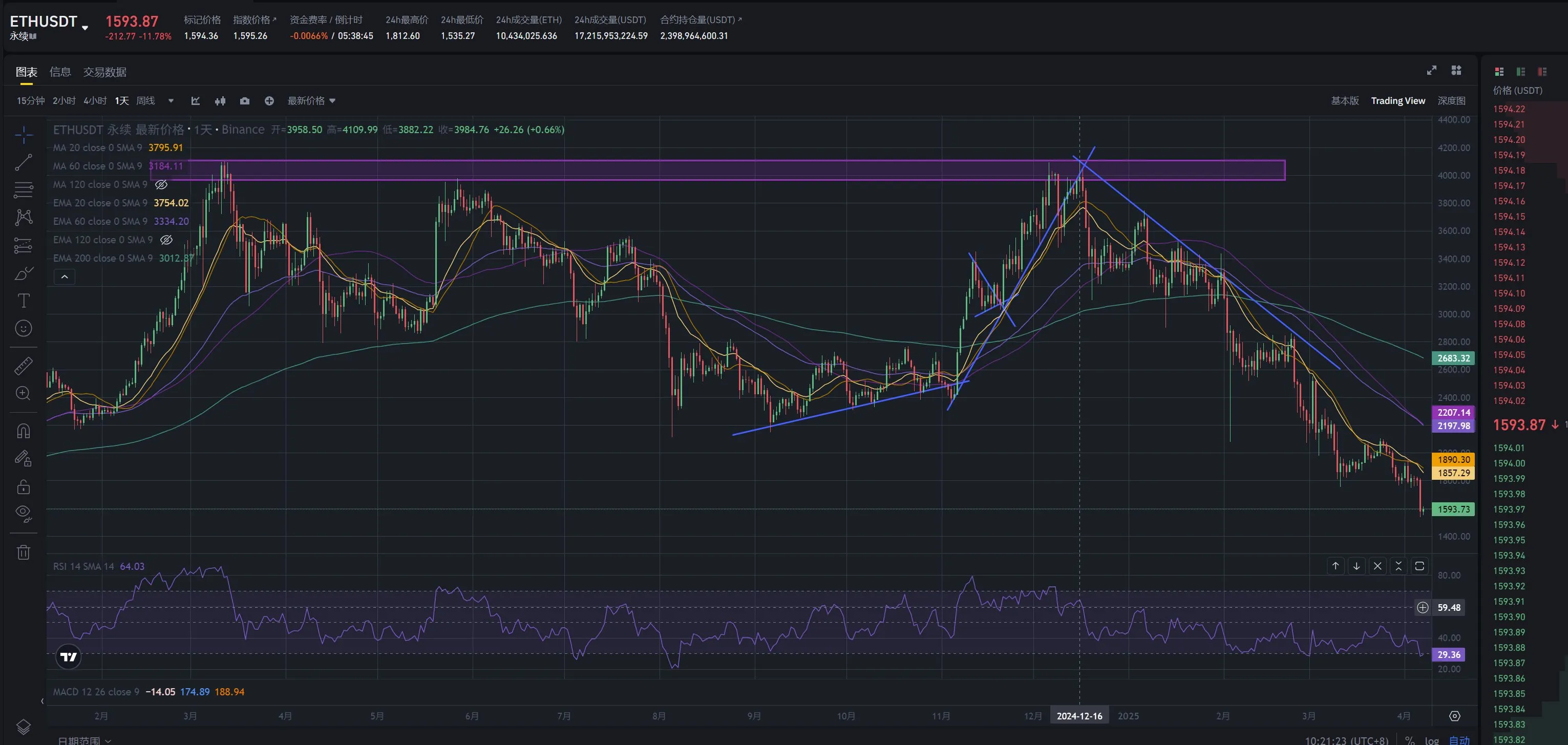This screenshot has height=745, width=1568.
Task: Click the 指数价格 index price link
Action: coord(255,20)
